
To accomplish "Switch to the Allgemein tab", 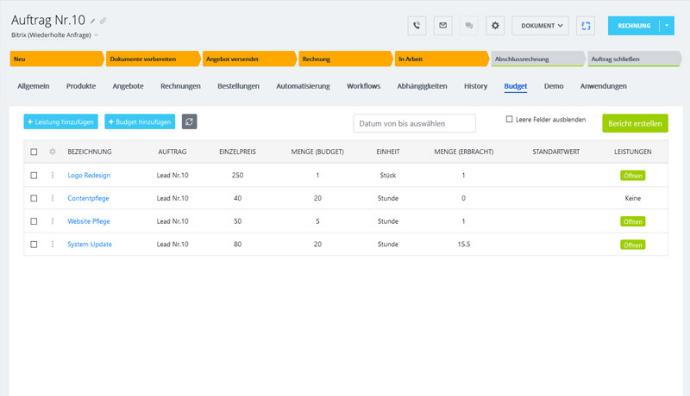I will click(33, 86).
